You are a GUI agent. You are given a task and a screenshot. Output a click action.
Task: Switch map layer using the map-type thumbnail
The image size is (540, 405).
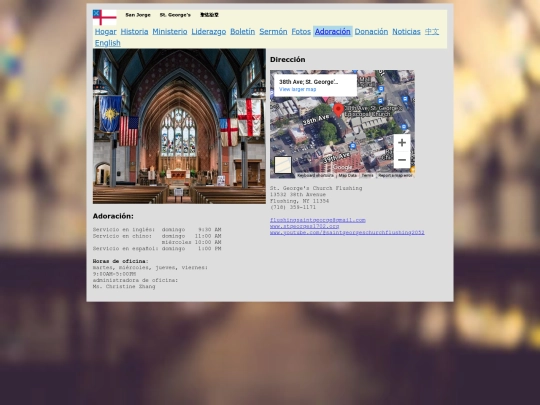pyautogui.click(x=283, y=165)
